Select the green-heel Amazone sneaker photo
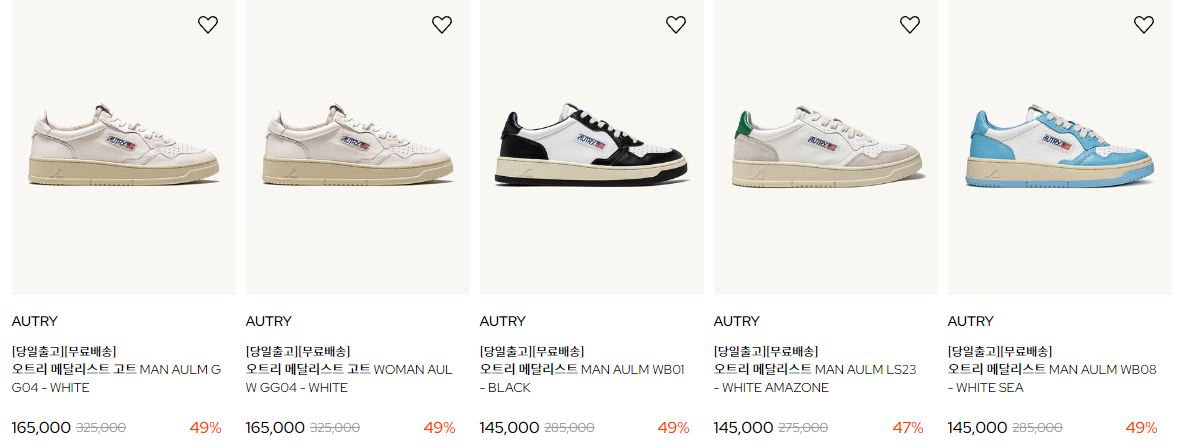 [825, 147]
